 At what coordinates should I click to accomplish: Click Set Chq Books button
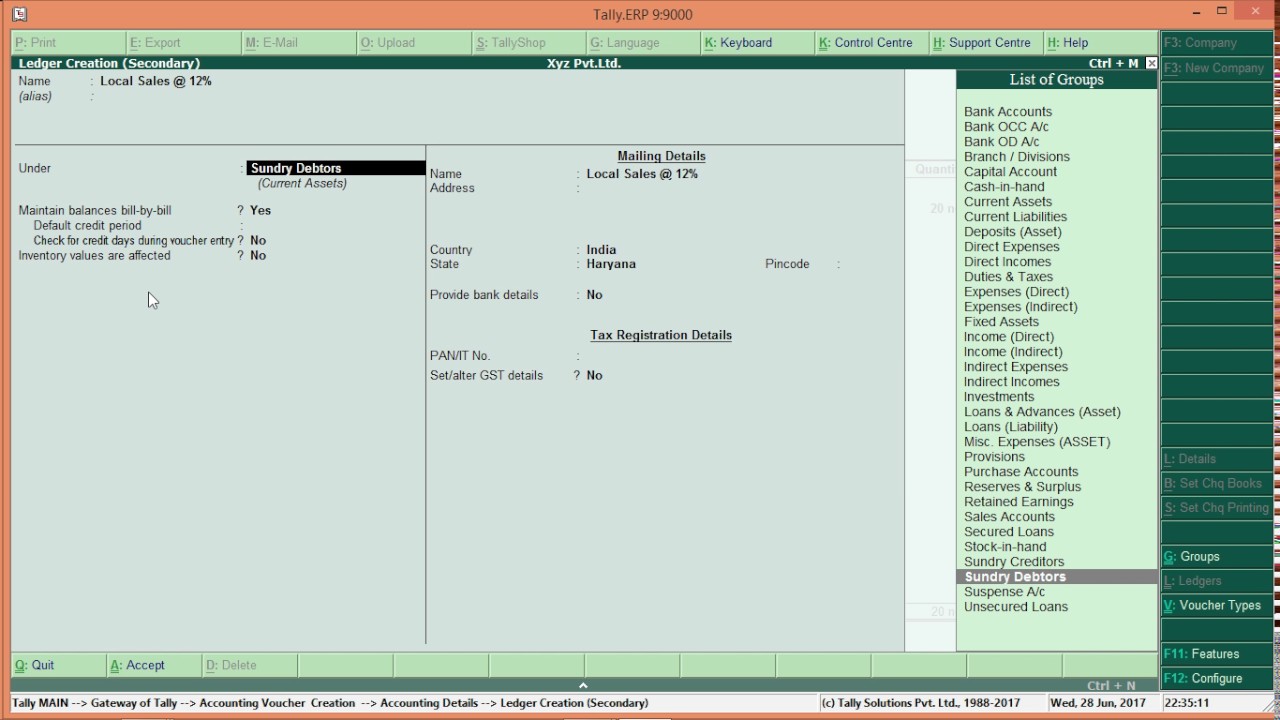click(1217, 483)
